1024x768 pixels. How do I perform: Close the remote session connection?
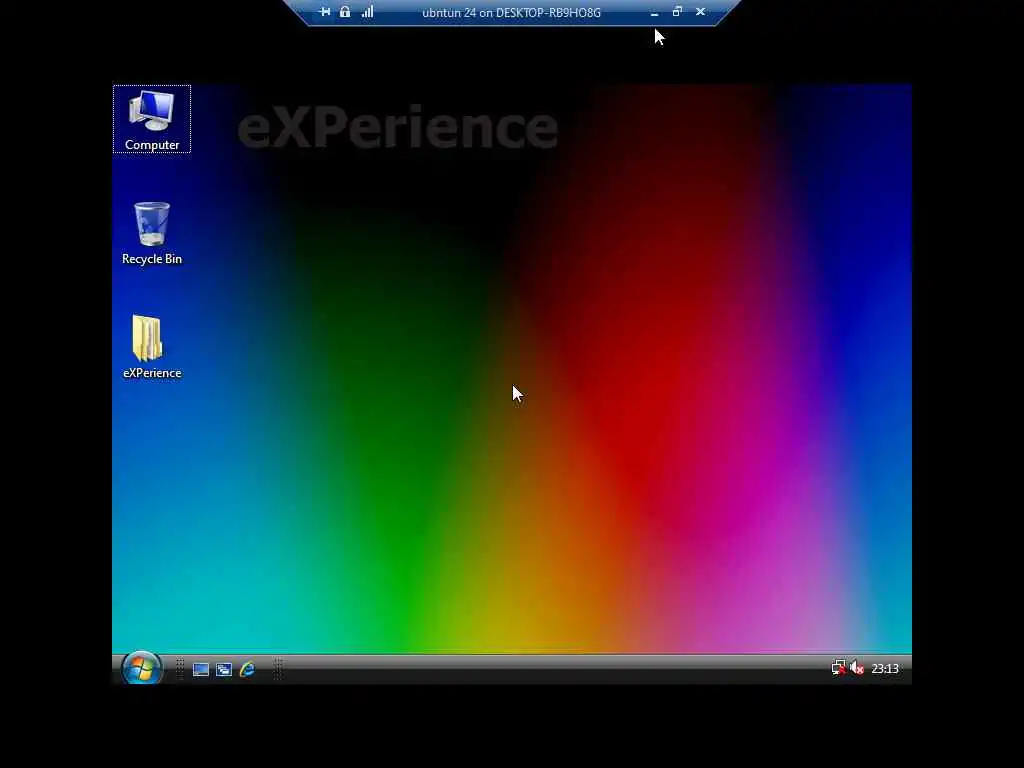point(700,12)
